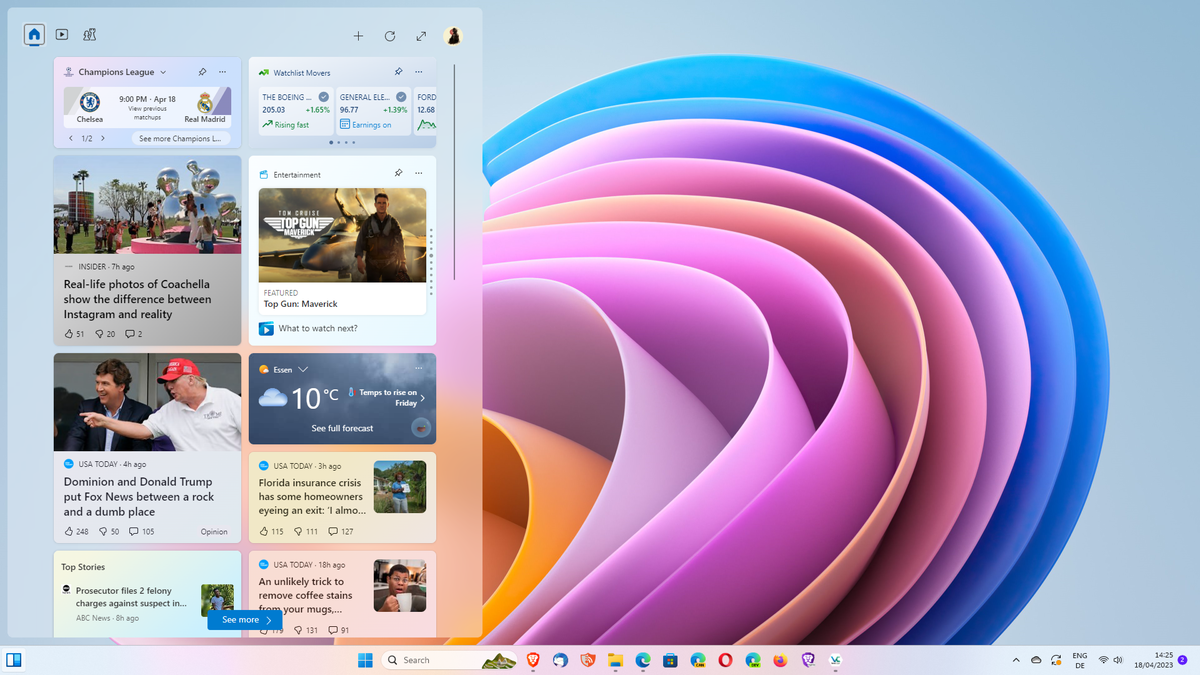Expand the Champions League dropdown
The height and width of the screenshot is (675, 1200).
tap(163, 72)
